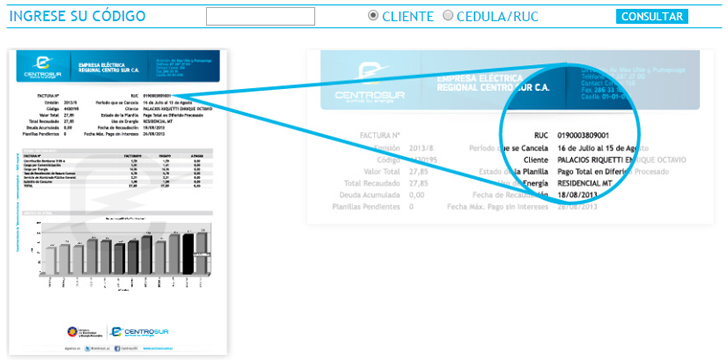The height and width of the screenshot is (362, 728).
Task: Click the CONSULTAR button
Action: pos(652,16)
